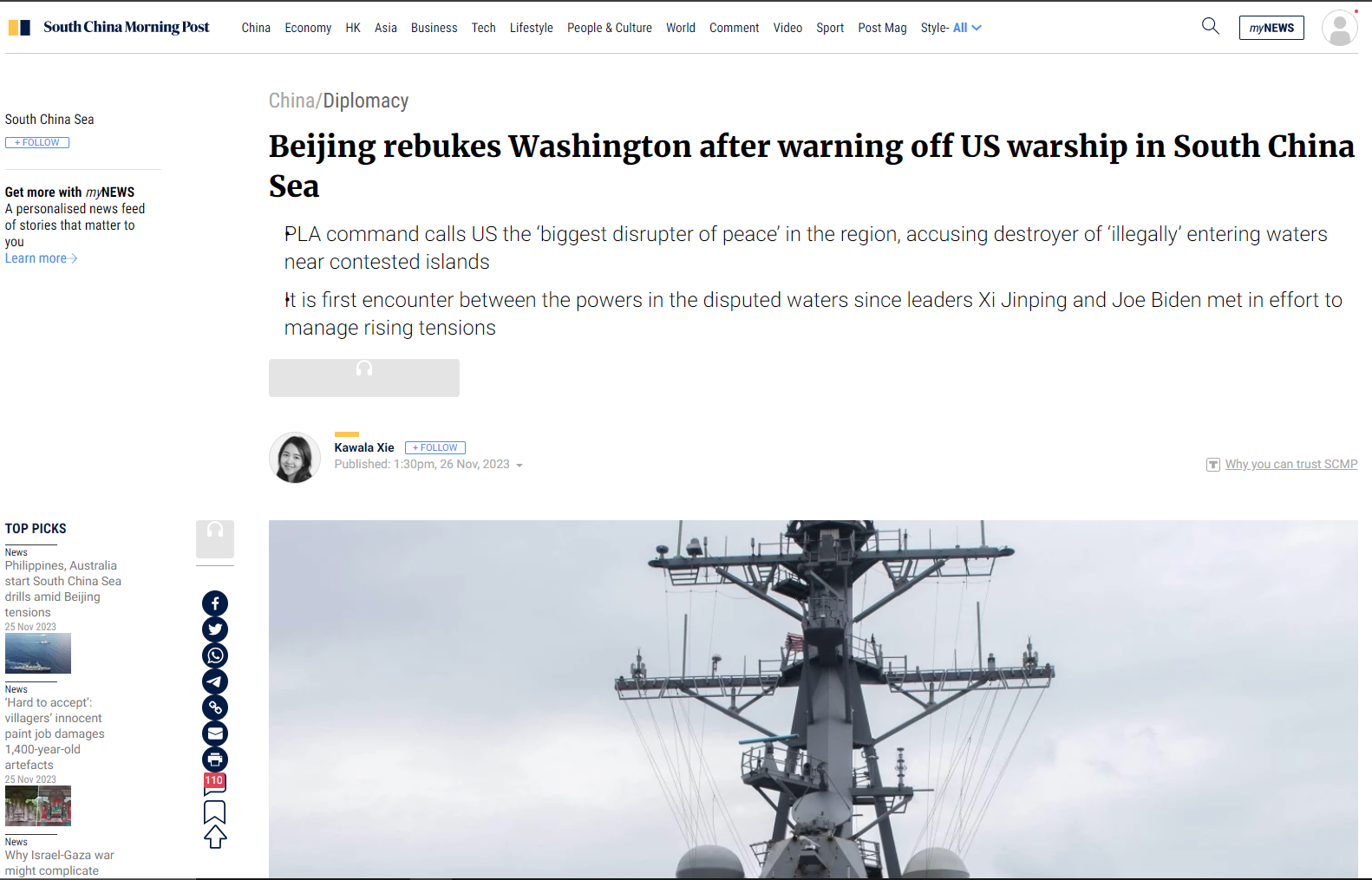Screen dimensions: 1372x880
Task: Follow the South China Sea topic
Action: coord(37,142)
